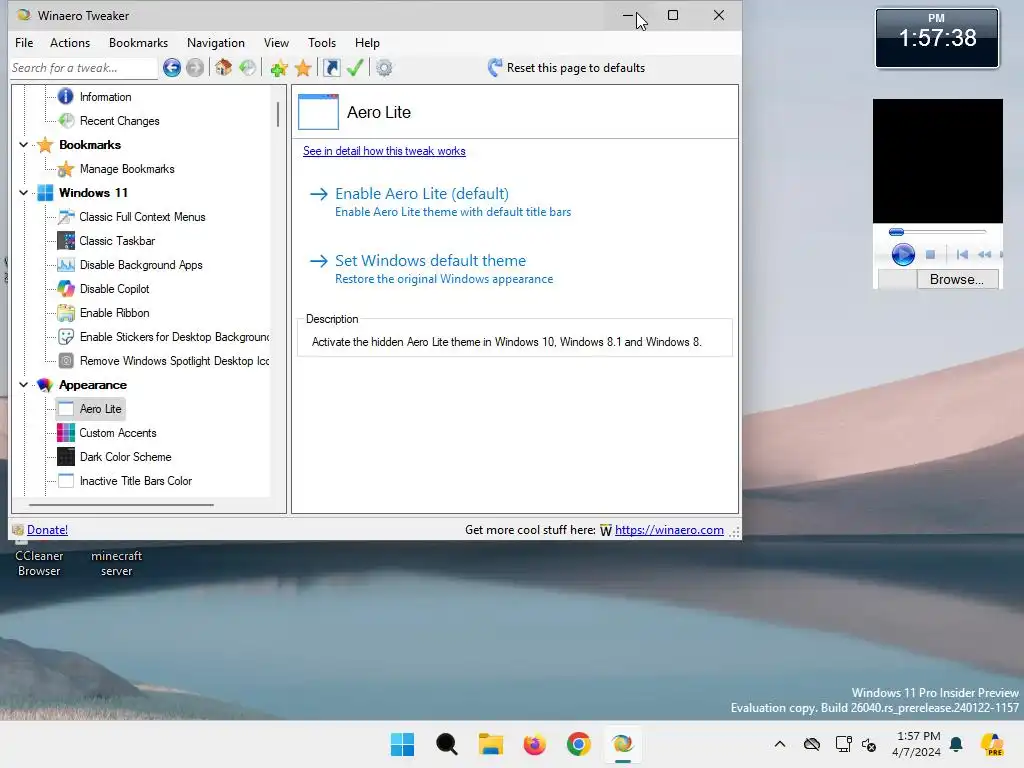Select Recent Changes tree item
This screenshot has height=768, width=1024.
120,121
